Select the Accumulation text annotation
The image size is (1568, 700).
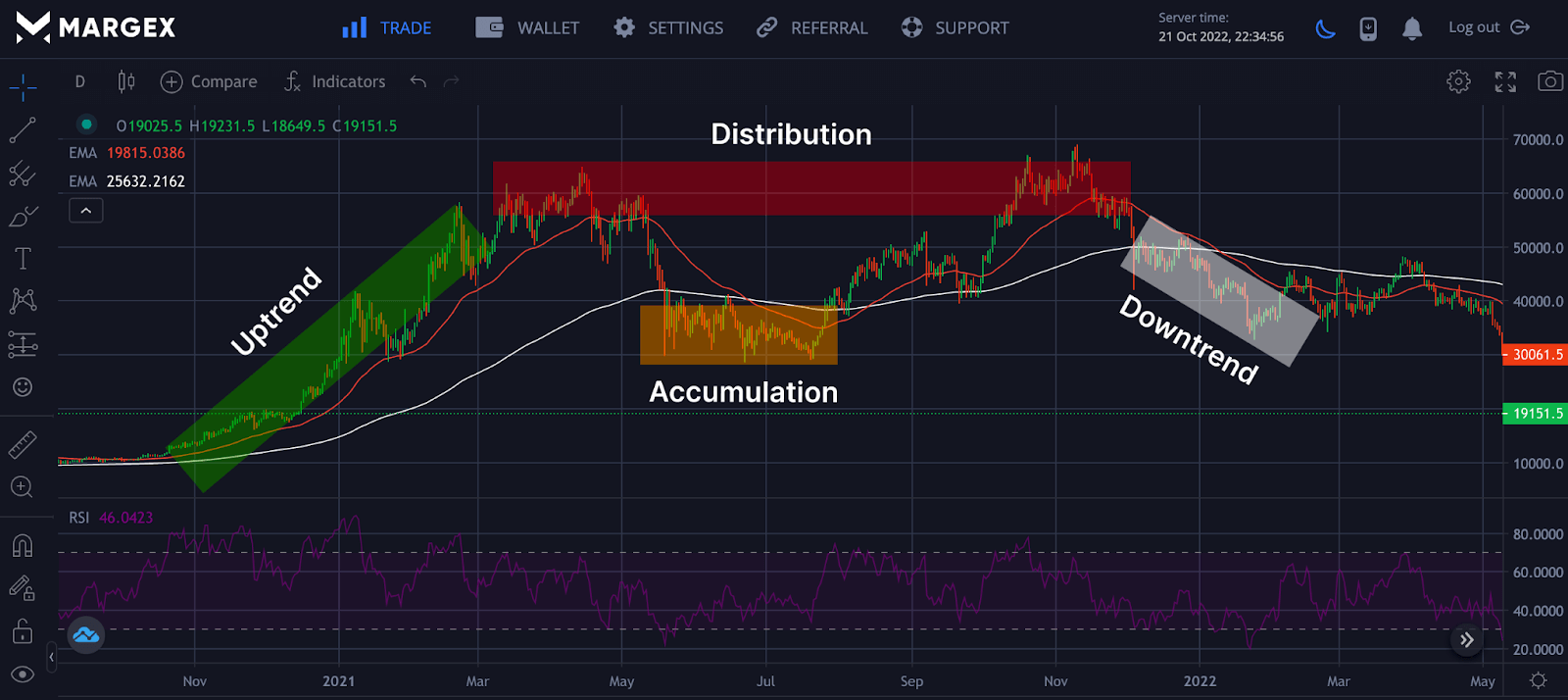[744, 392]
